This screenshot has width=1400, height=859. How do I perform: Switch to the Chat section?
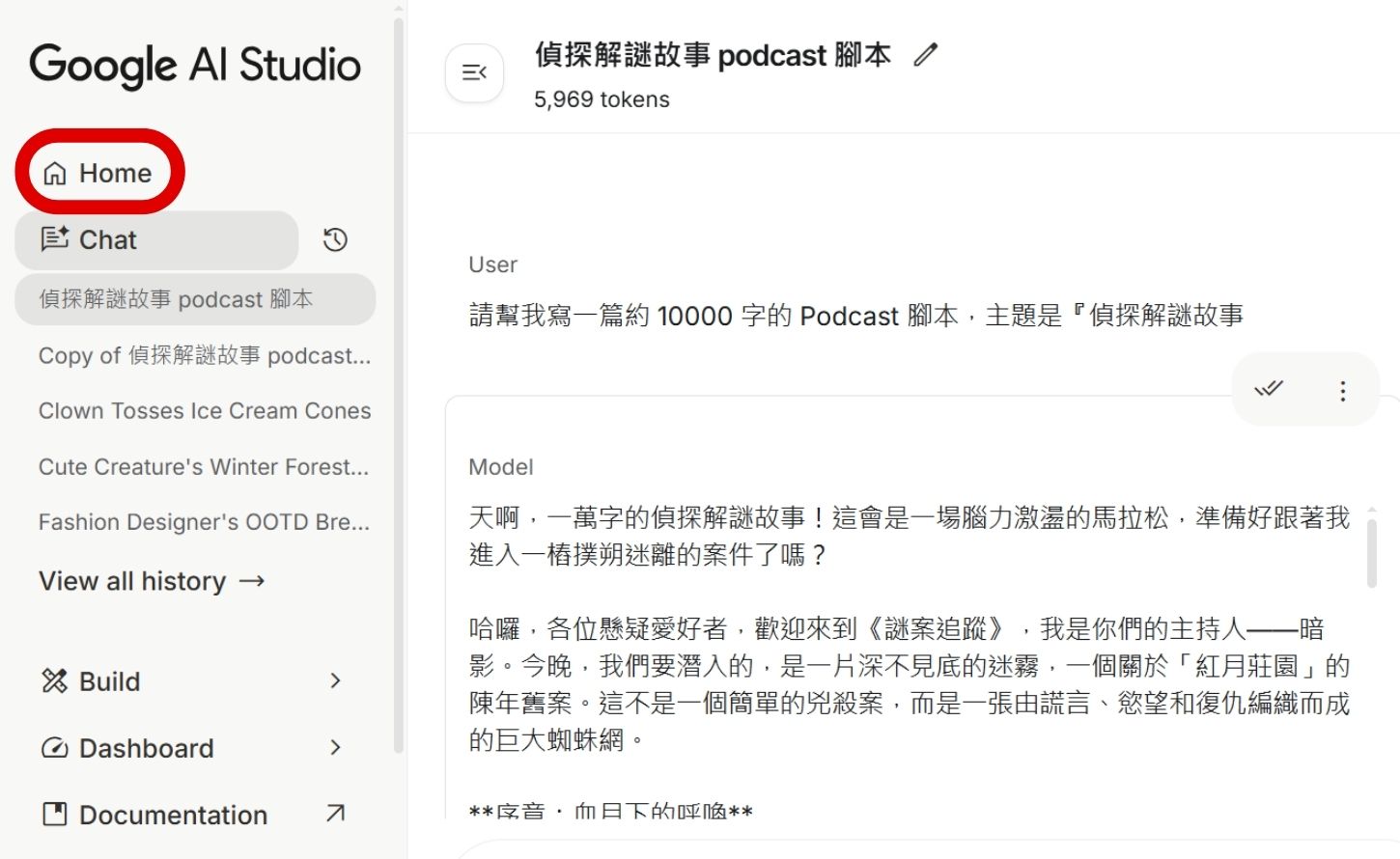coord(107,239)
